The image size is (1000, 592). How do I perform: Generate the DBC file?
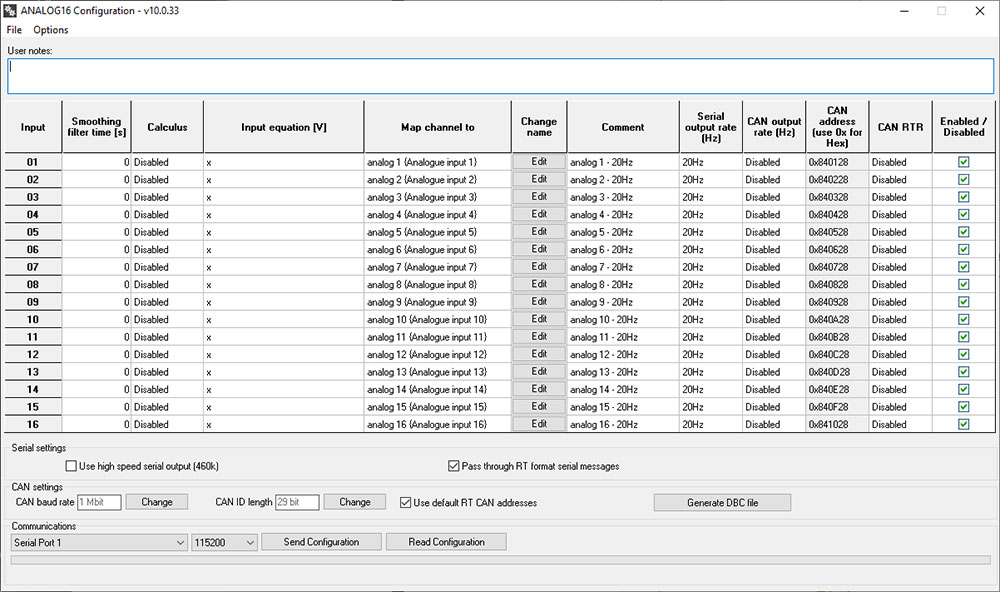722,502
